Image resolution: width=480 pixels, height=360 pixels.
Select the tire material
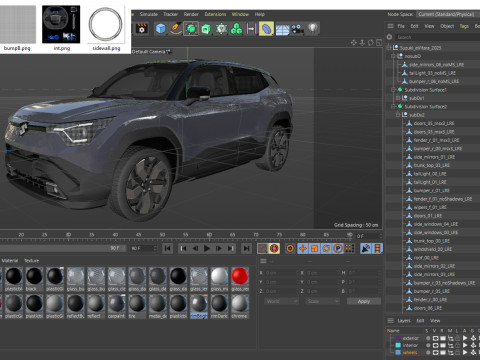(137, 306)
